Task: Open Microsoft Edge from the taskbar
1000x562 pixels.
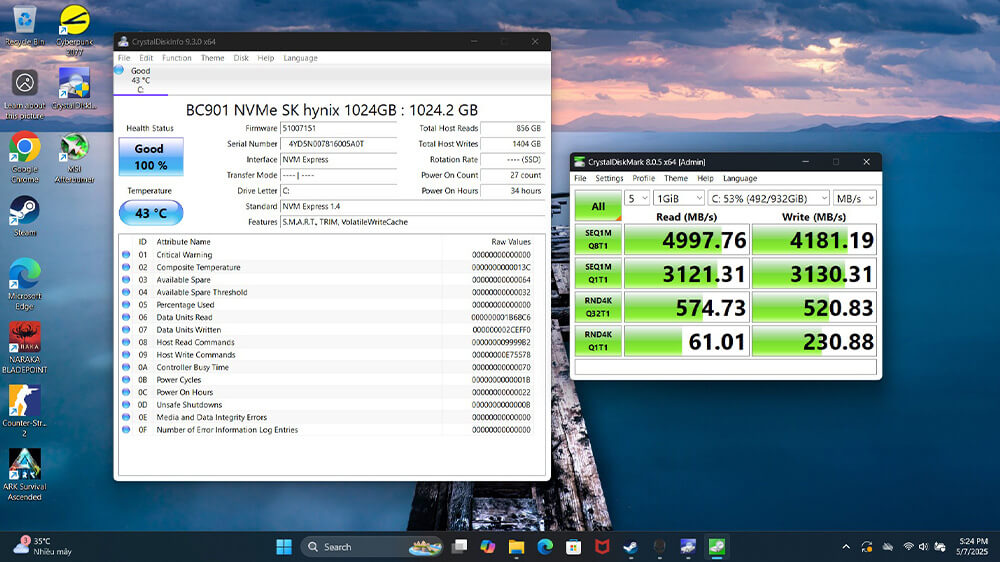Action: click(x=545, y=547)
